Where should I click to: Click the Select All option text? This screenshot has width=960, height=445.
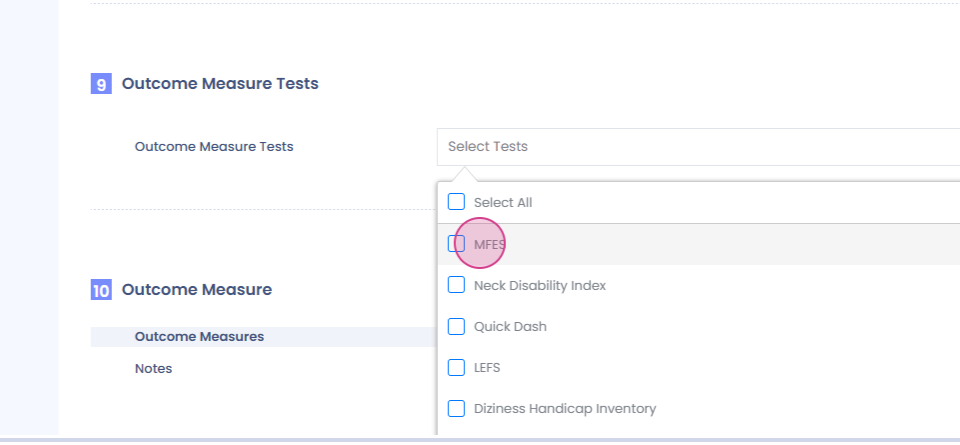click(503, 202)
